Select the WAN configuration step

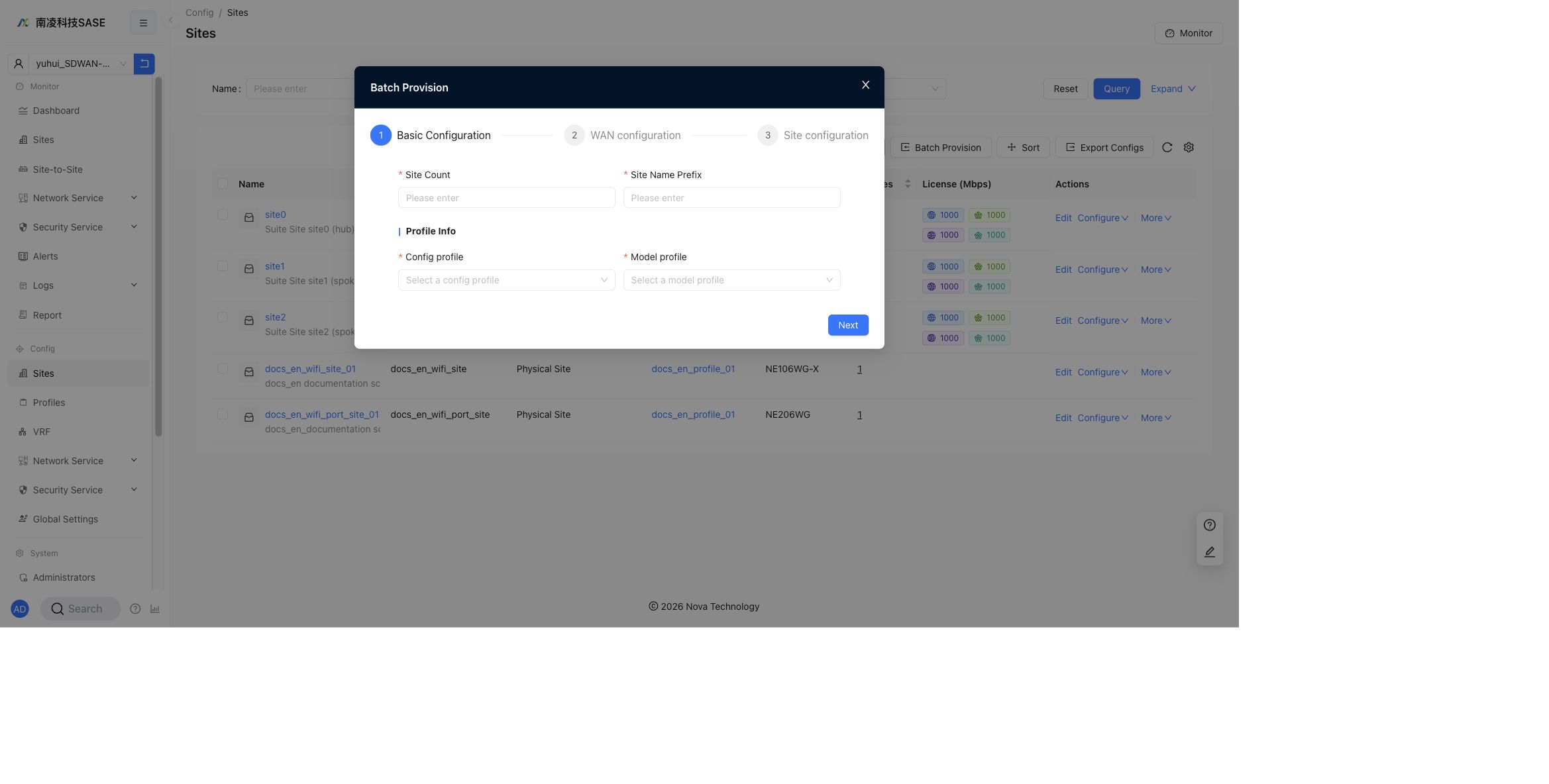tap(622, 135)
